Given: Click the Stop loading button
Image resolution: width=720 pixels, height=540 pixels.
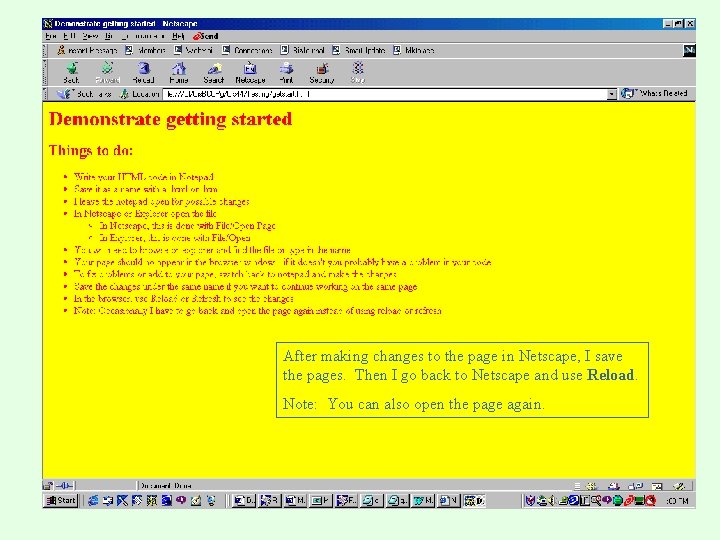Looking at the screenshot, I should coord(358,73).
